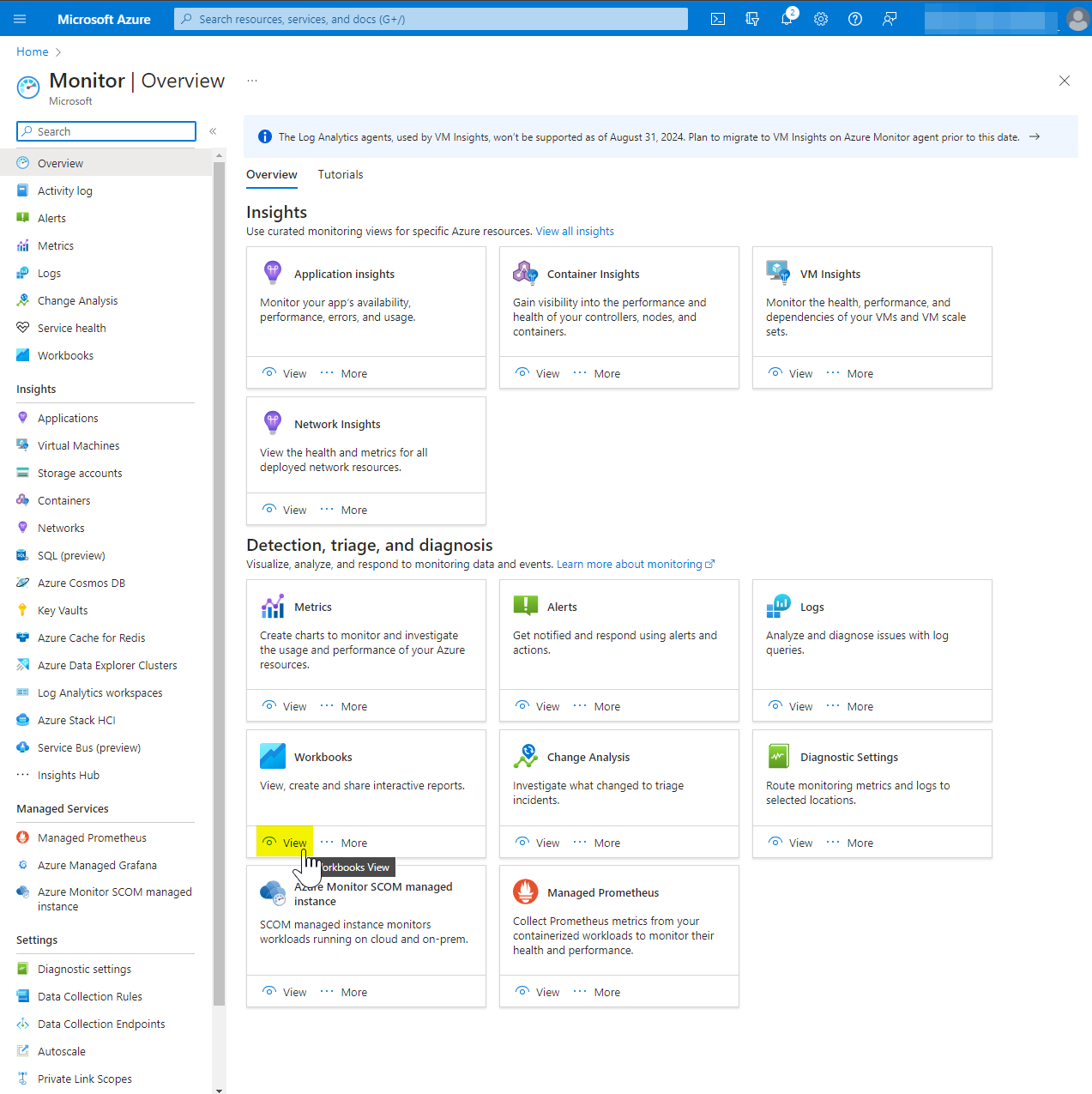The image size is (1092, 1094).
Task: Open Key Vaults insights from sidebar
Action: 61,610
